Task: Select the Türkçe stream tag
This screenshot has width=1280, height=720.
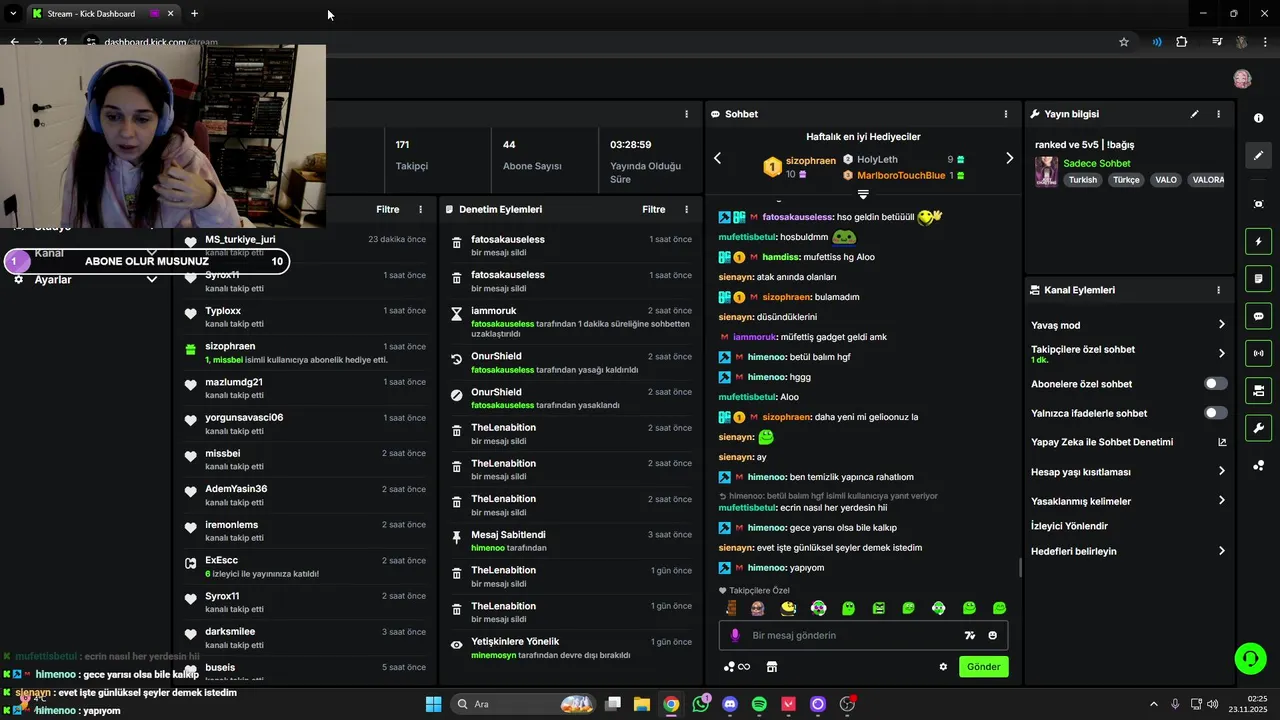Action: [x=1126, y=180]
